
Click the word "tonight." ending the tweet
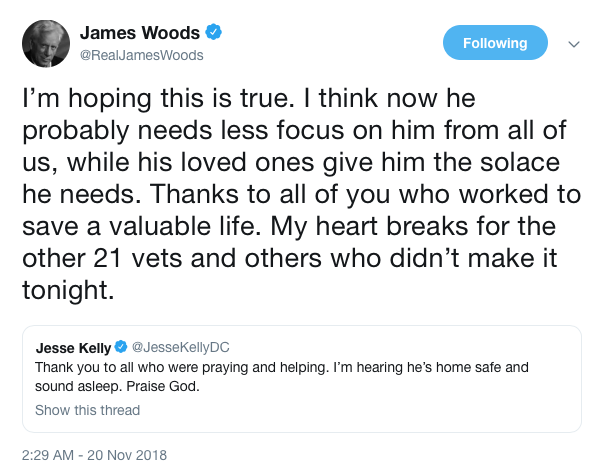68,290
